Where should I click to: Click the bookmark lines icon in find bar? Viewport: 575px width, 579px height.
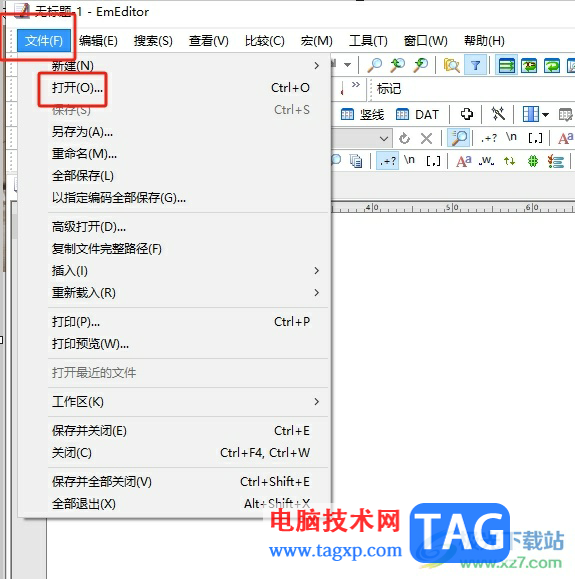[x=555, y=161]
